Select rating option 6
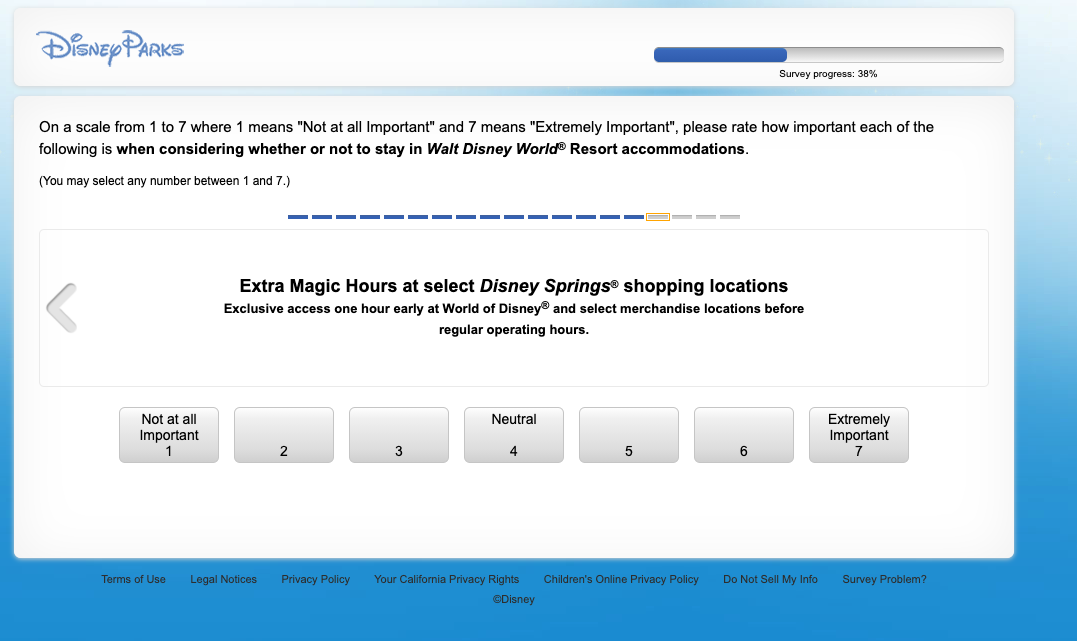The height and width of the screenshot is (641, 1077). [743, 434]
